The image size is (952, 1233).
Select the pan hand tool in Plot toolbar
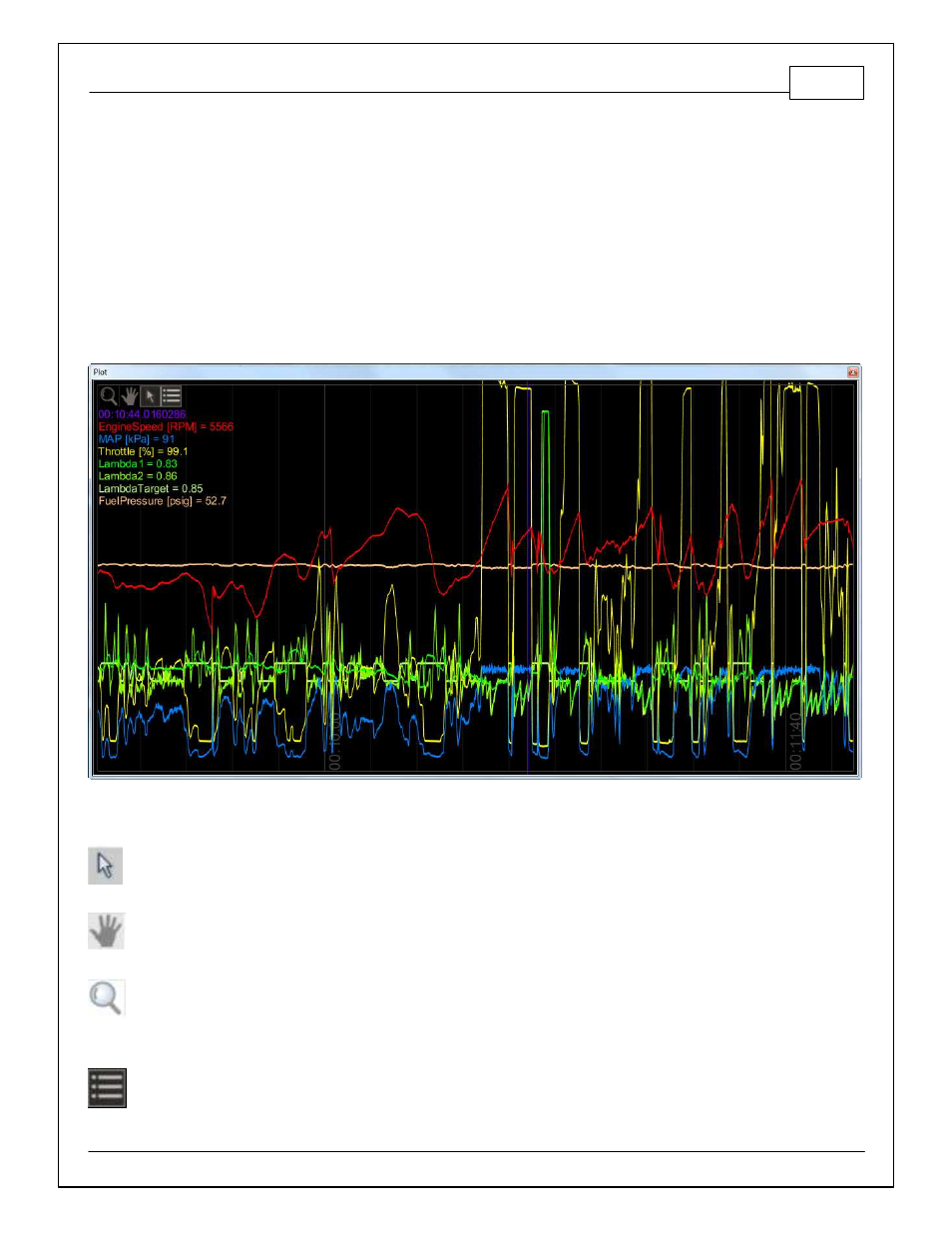click(130, 395)
